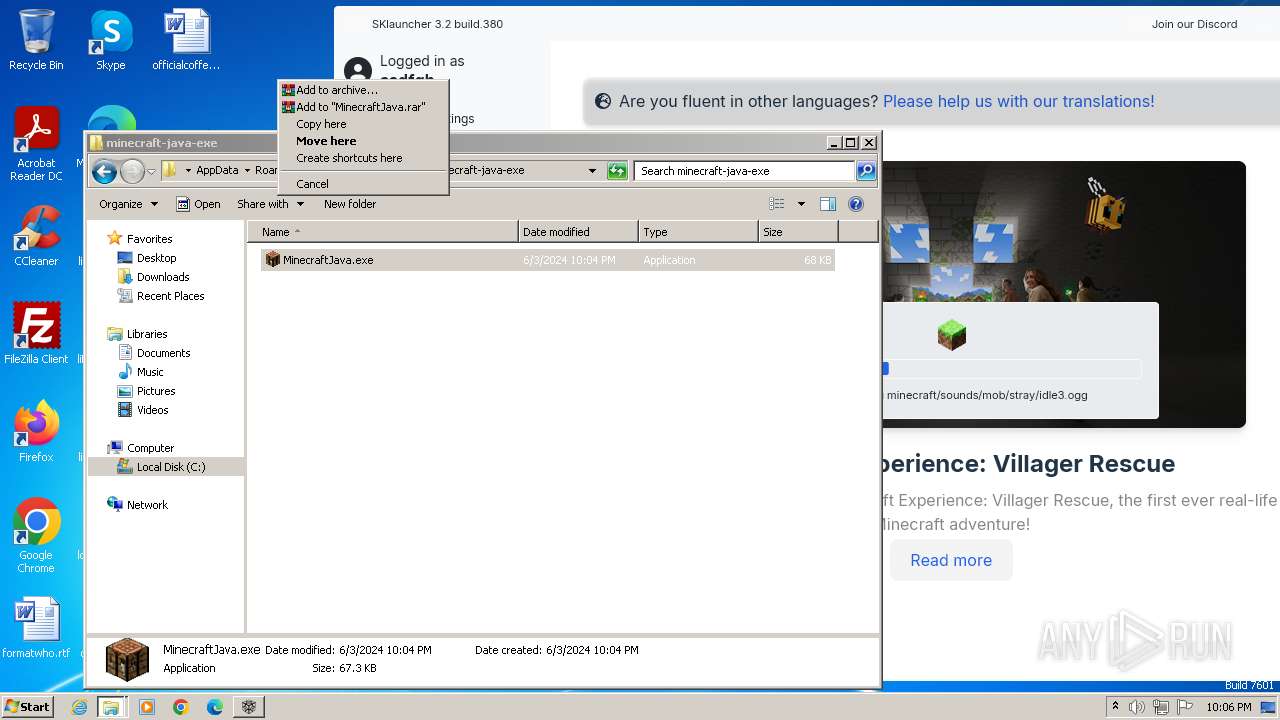Sort files by Type column header

point(698,232)
